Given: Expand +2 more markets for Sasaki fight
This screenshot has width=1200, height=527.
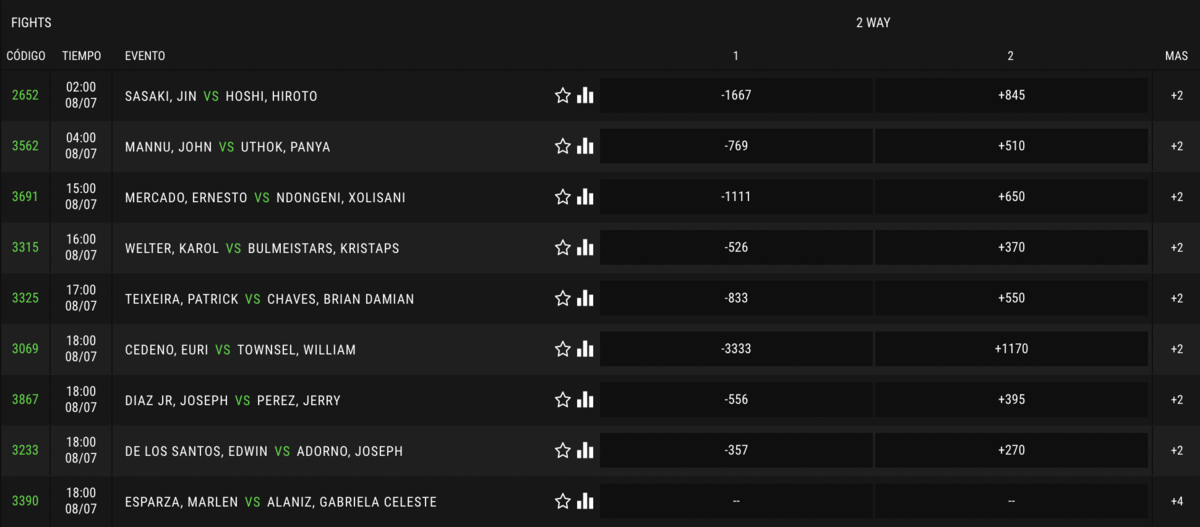Looking at the screenshot, I should click(x=1176, y=96).
